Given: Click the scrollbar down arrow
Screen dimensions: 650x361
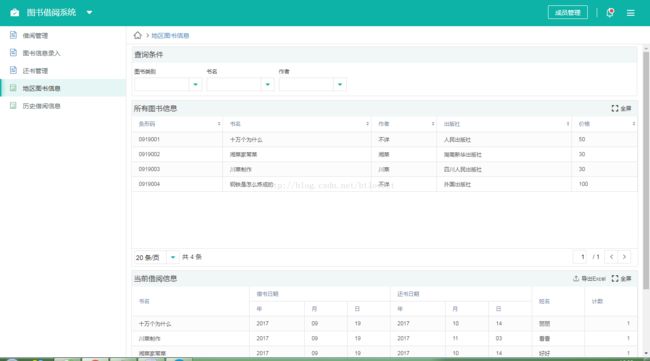Looking at the screenshot, I should [646, 353].
